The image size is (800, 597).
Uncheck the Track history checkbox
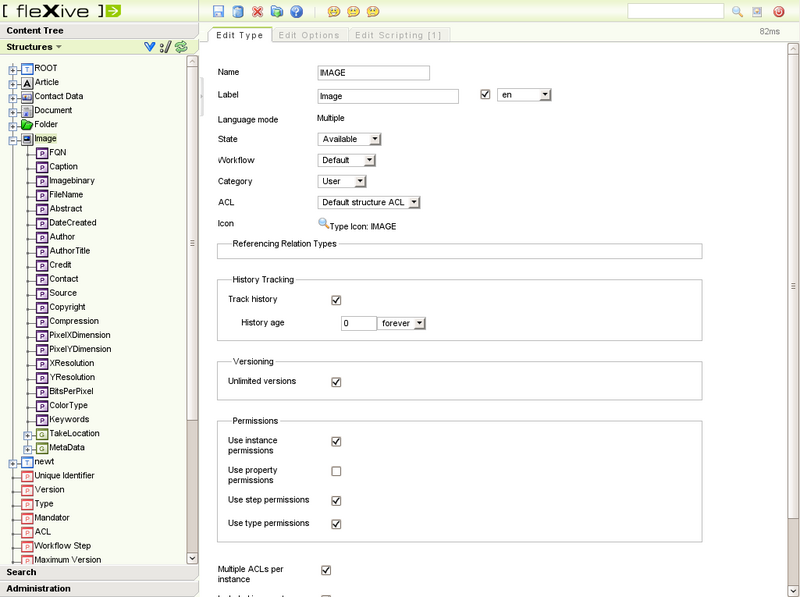(x=336, y=300)
